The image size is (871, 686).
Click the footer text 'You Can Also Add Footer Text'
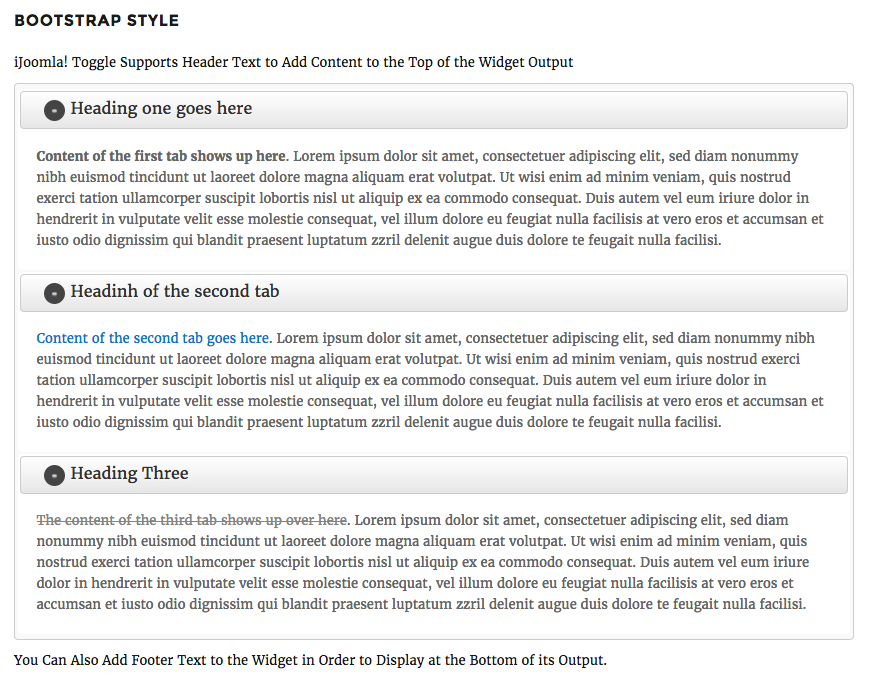pyautogui.click(x=311, y=660)
